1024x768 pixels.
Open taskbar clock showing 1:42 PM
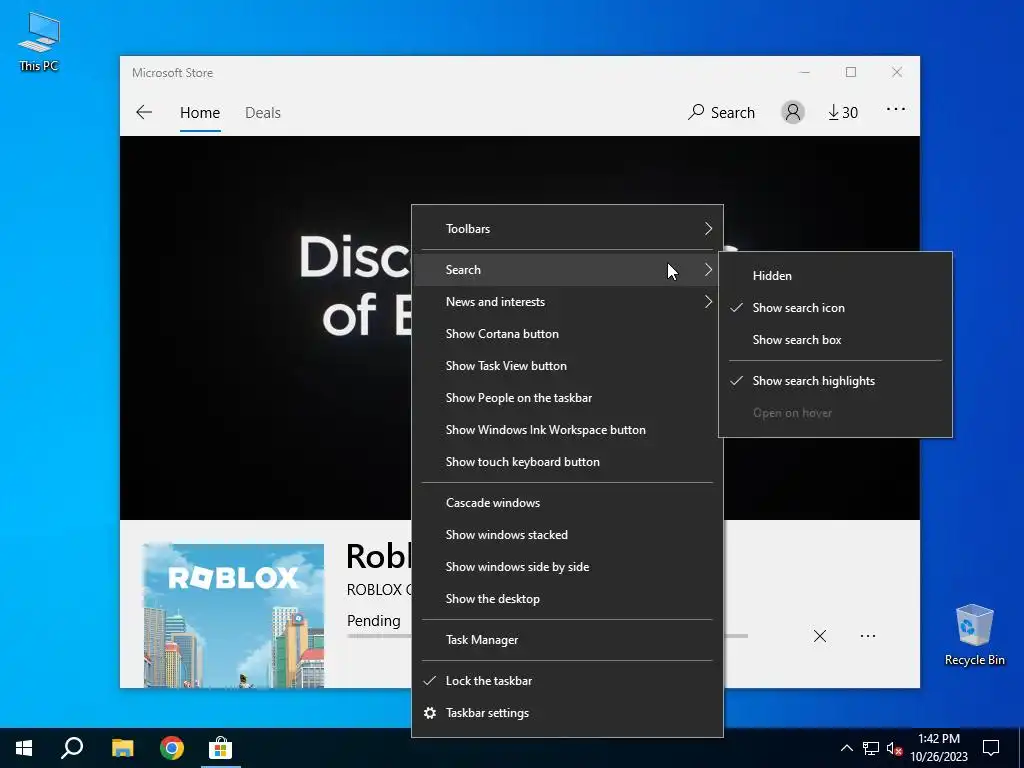click(x=938, y=748)
